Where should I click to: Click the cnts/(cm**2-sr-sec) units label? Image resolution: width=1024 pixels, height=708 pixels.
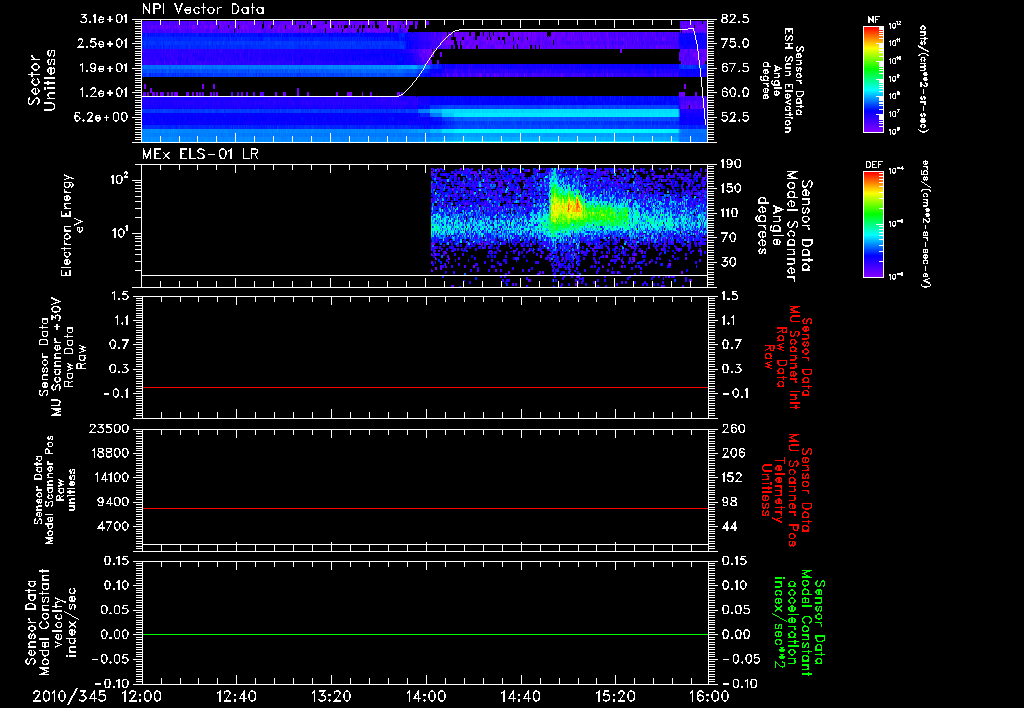923,78
